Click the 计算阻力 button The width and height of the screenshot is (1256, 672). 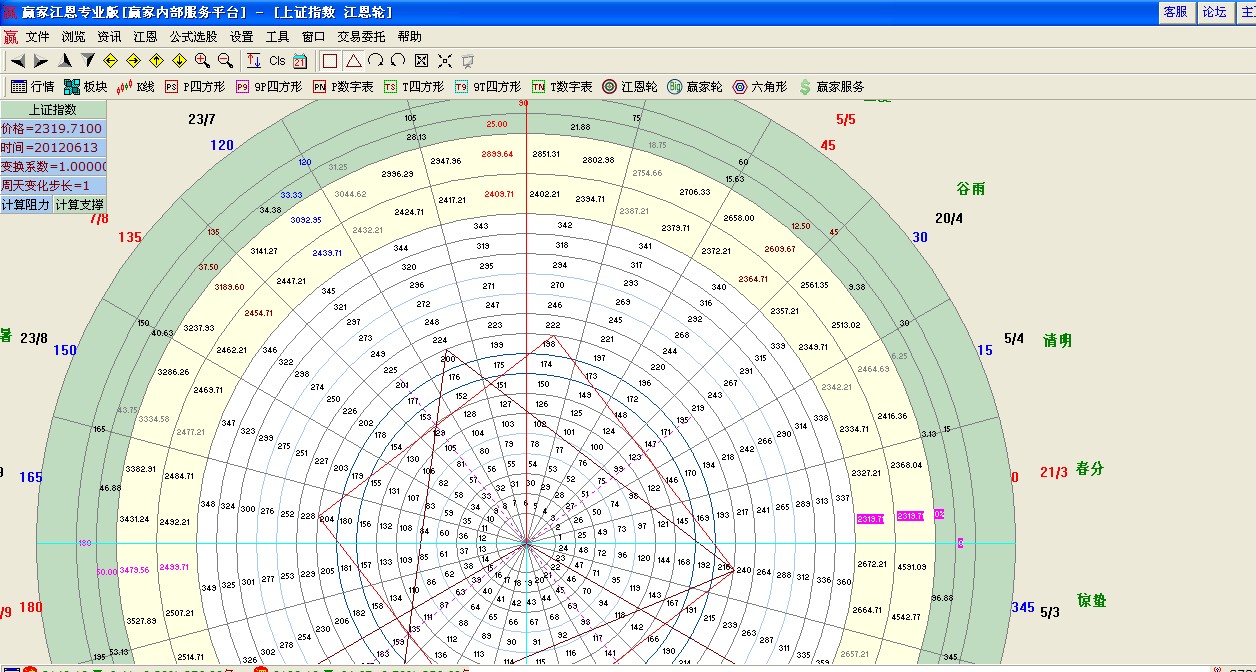point(25,205)
